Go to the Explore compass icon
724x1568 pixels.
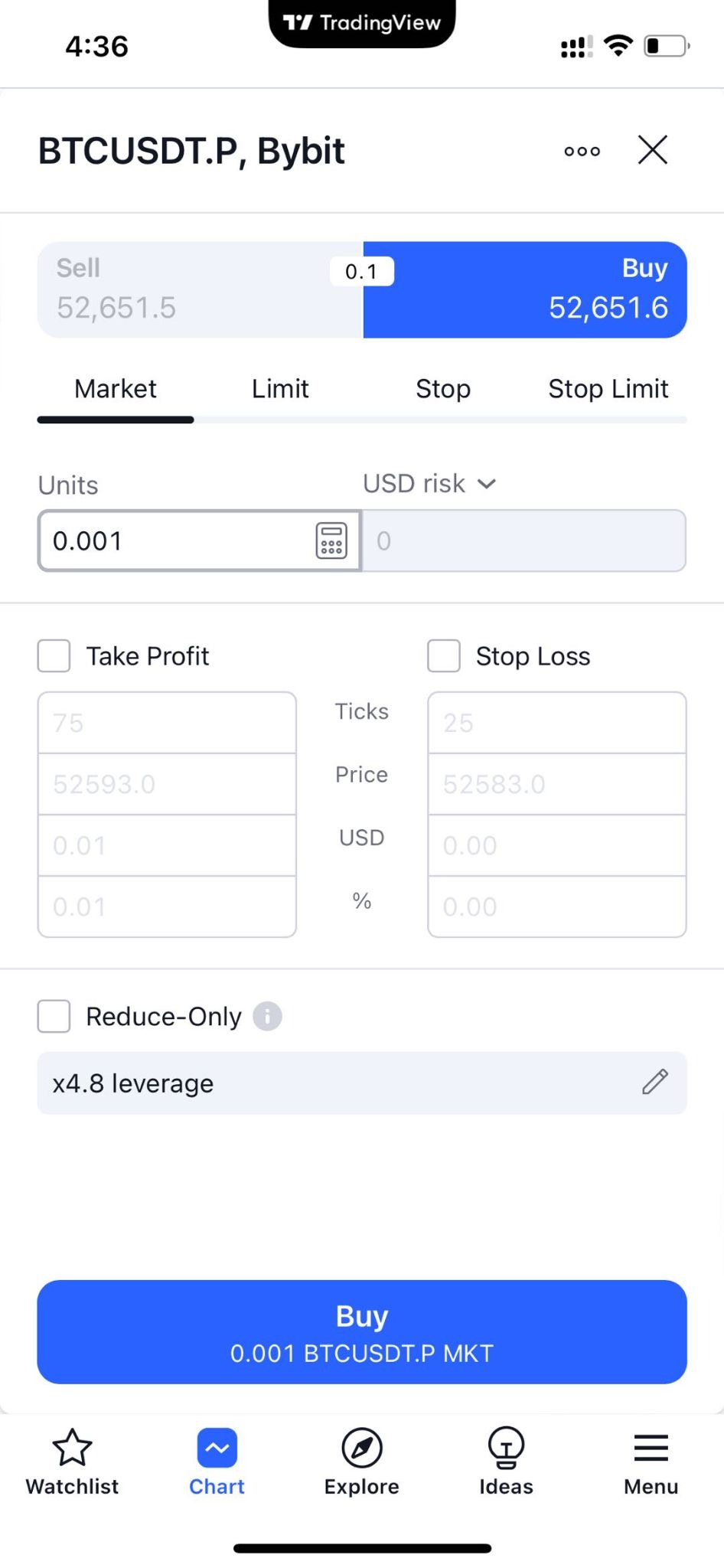(362, 1447)
